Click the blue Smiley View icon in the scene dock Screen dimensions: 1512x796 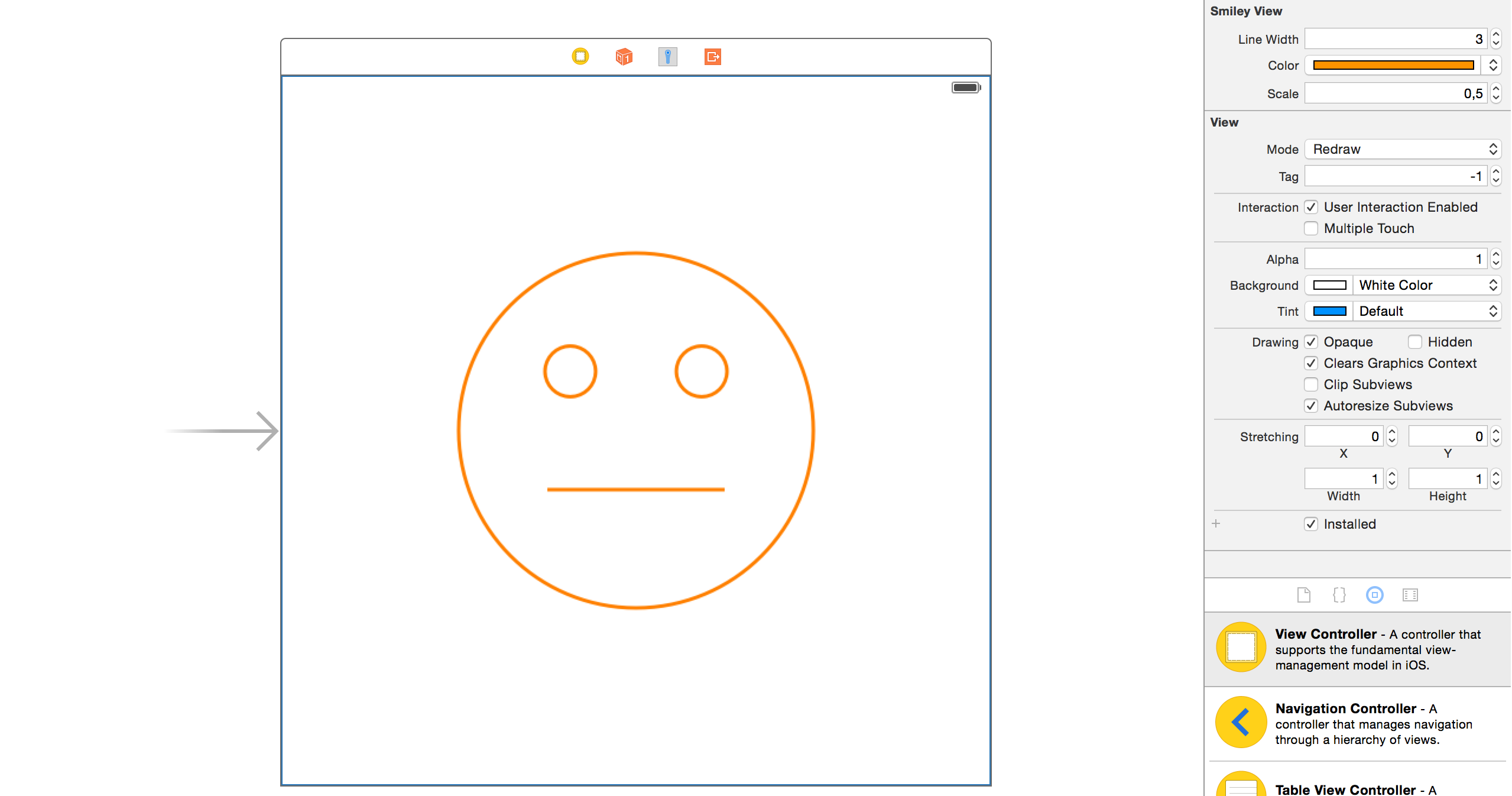[x=667, y=57]
